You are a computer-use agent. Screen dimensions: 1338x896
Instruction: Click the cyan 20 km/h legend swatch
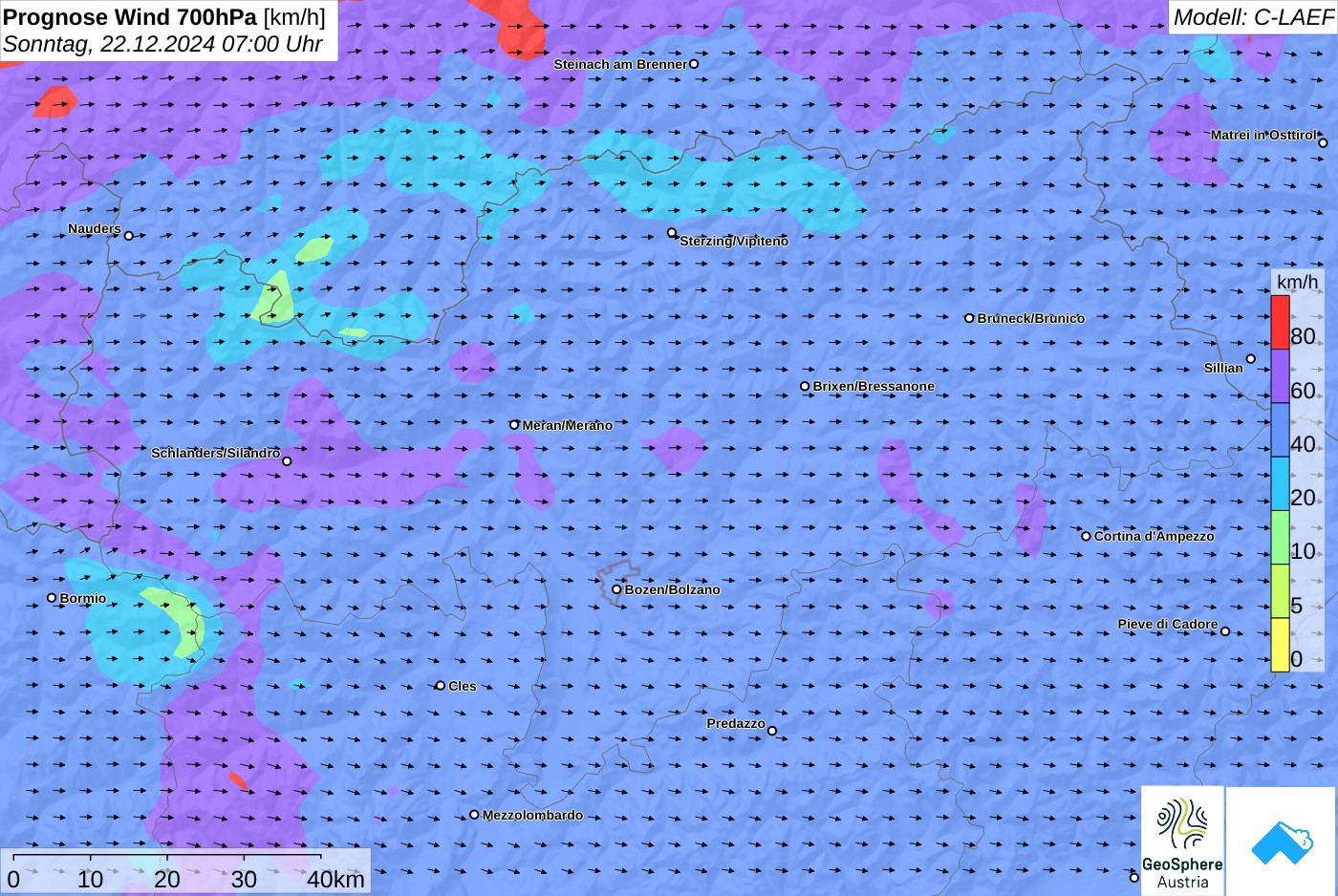pyautogui.click(x=1280, y=484)
